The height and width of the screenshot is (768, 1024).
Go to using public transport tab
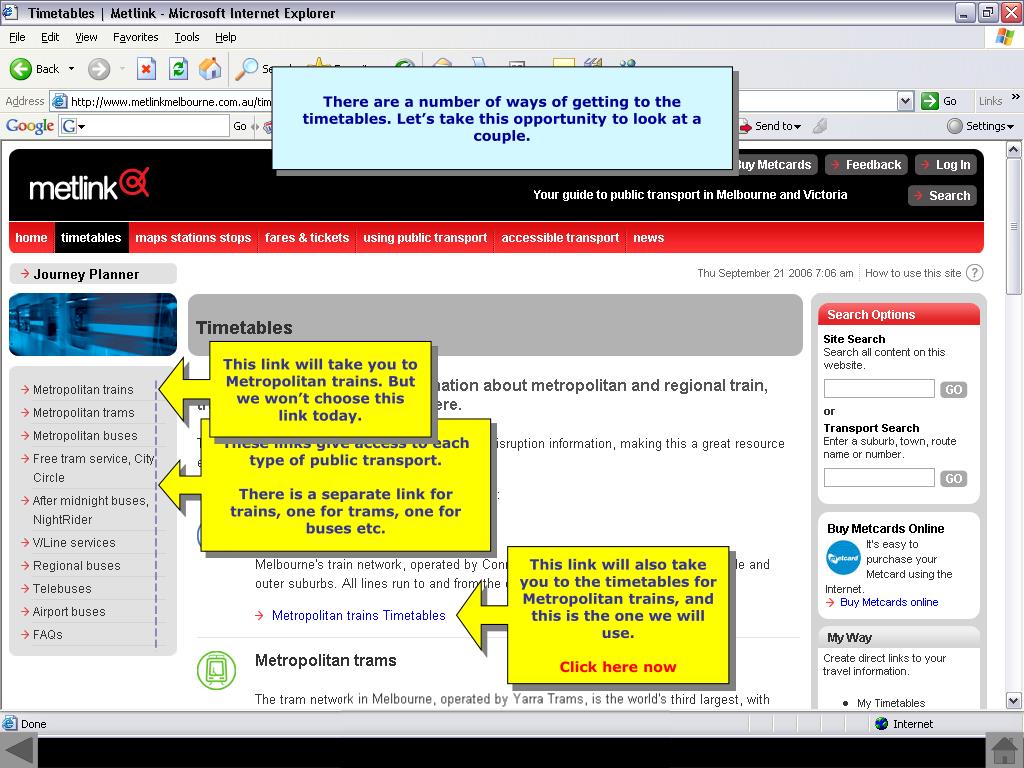tap(425, 238)
